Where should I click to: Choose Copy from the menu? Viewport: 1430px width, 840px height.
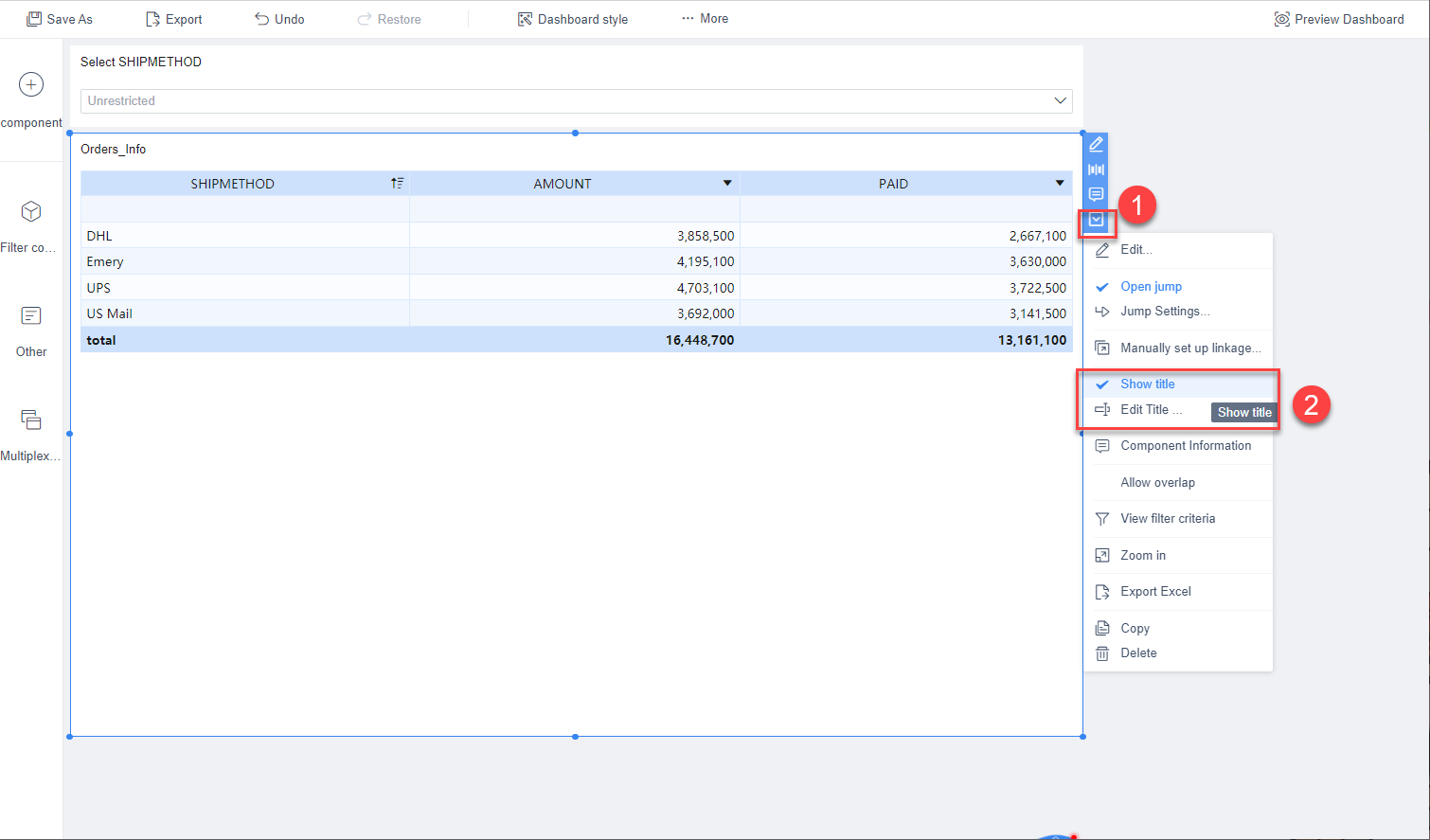pos(1178,628)
